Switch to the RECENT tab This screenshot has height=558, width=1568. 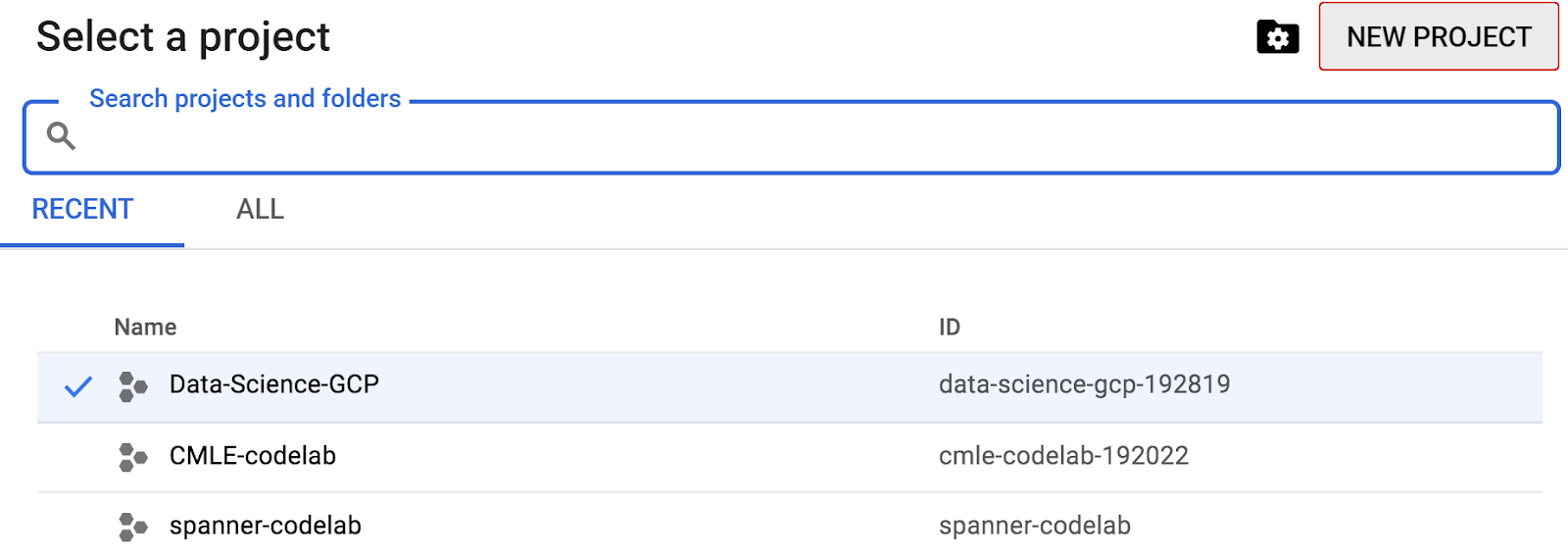pyautogui.click(x=82, y=210)
